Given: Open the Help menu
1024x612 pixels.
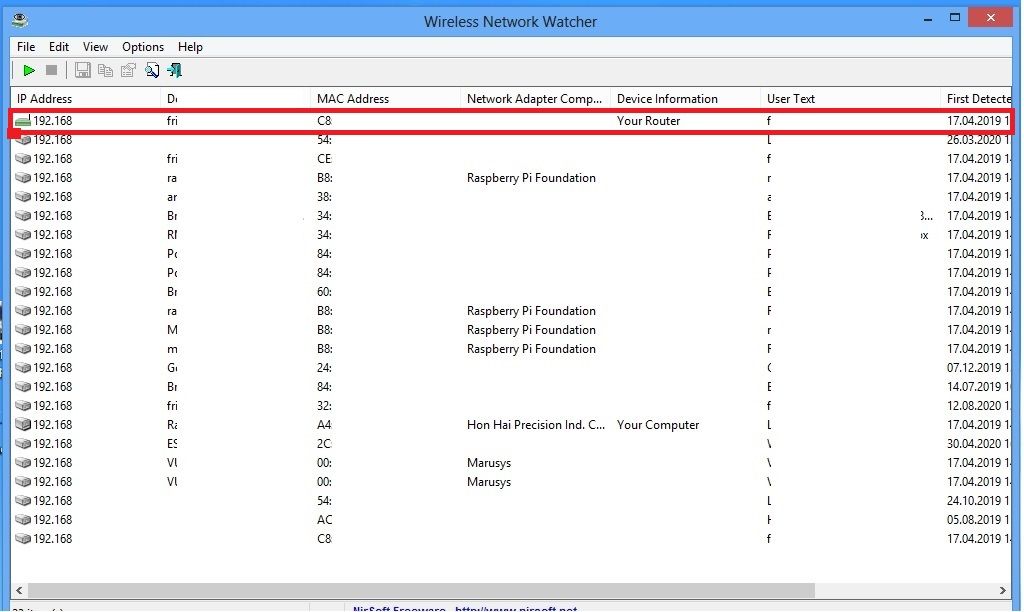Looking at the screenshot, I should click(x=190, y=47).
